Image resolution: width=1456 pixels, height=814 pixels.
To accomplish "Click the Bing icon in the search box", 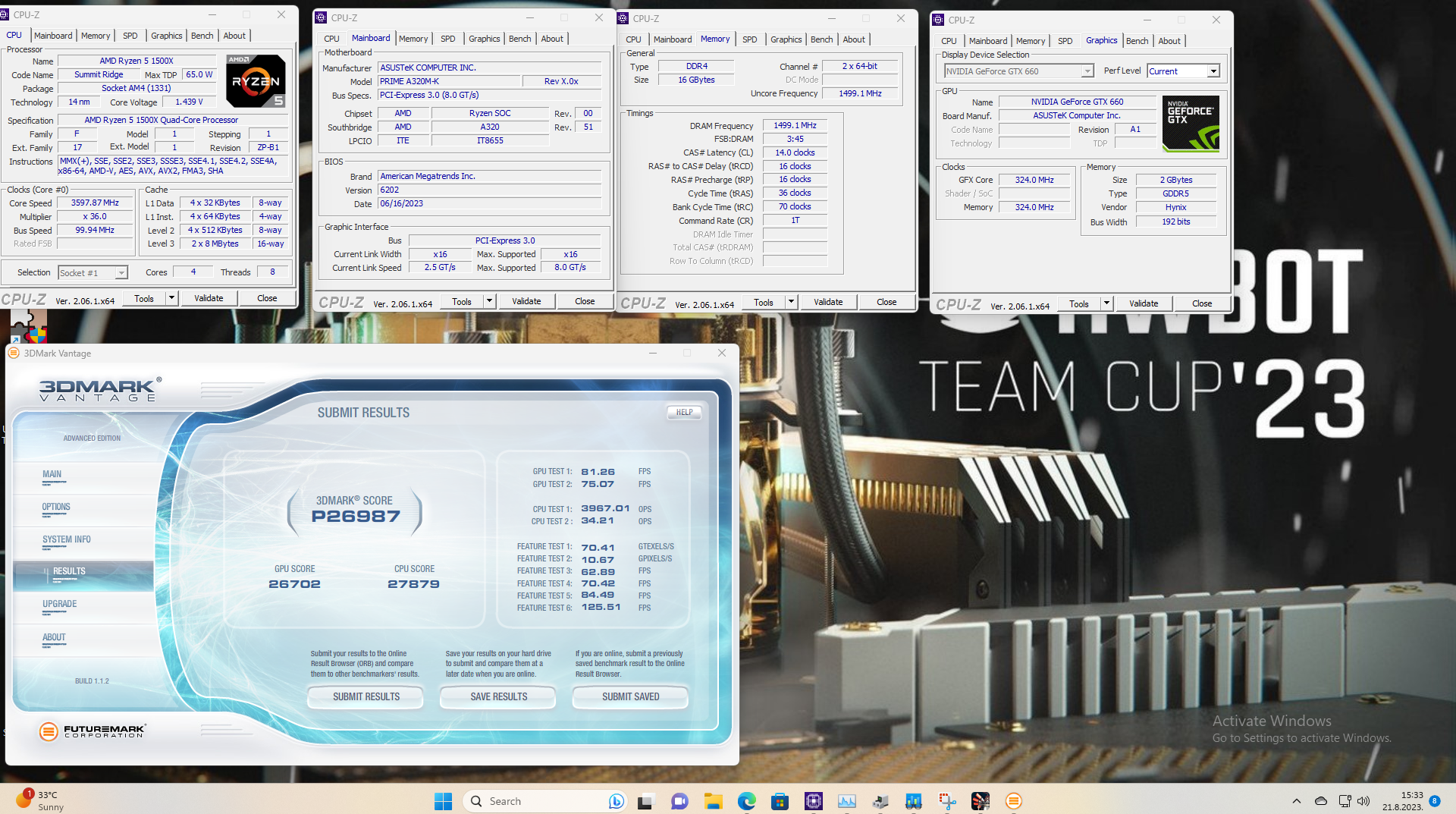I will coord(616,801).
